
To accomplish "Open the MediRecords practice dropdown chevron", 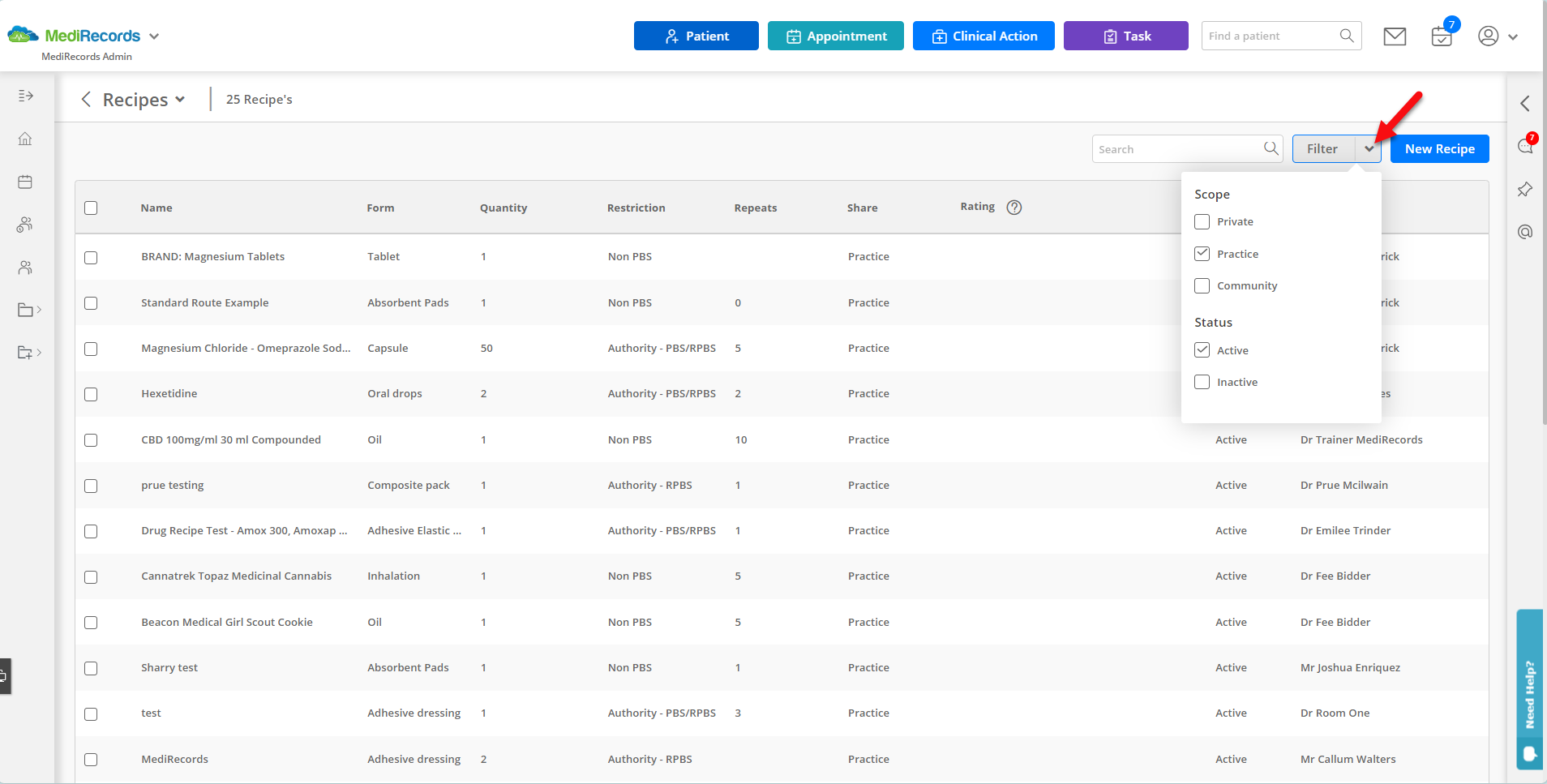I will [x=154, y=36].
